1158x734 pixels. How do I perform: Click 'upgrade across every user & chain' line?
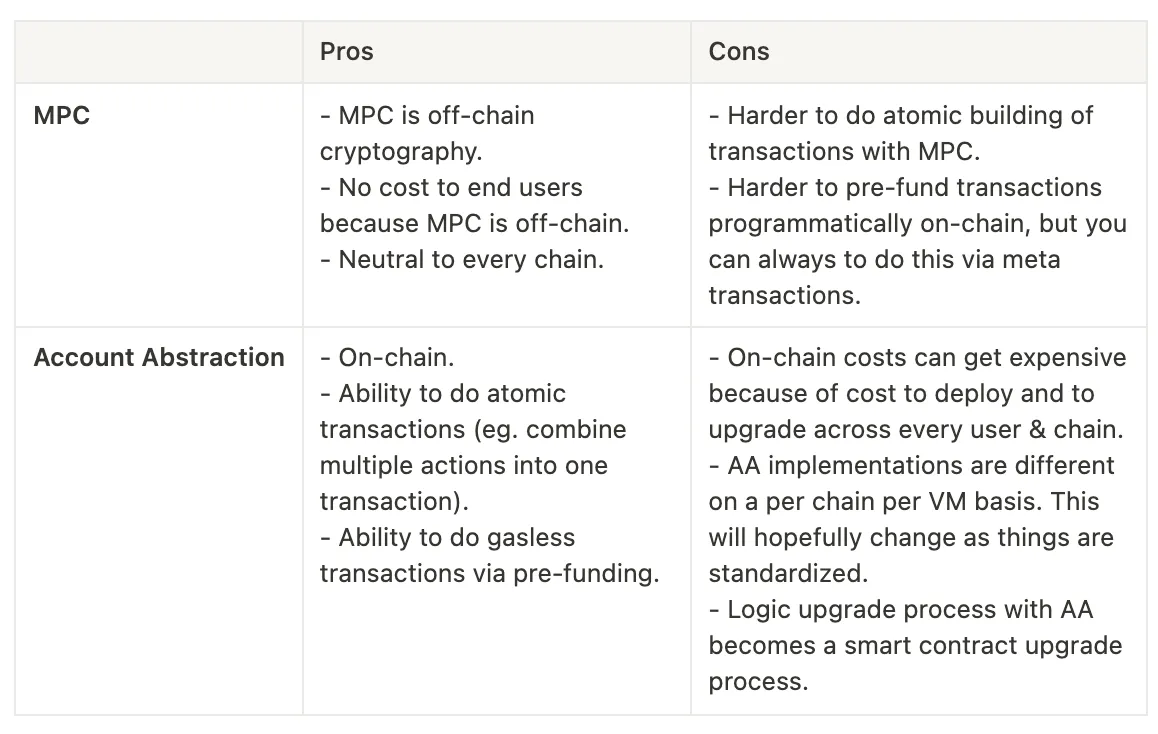click(x=916, y=430)
